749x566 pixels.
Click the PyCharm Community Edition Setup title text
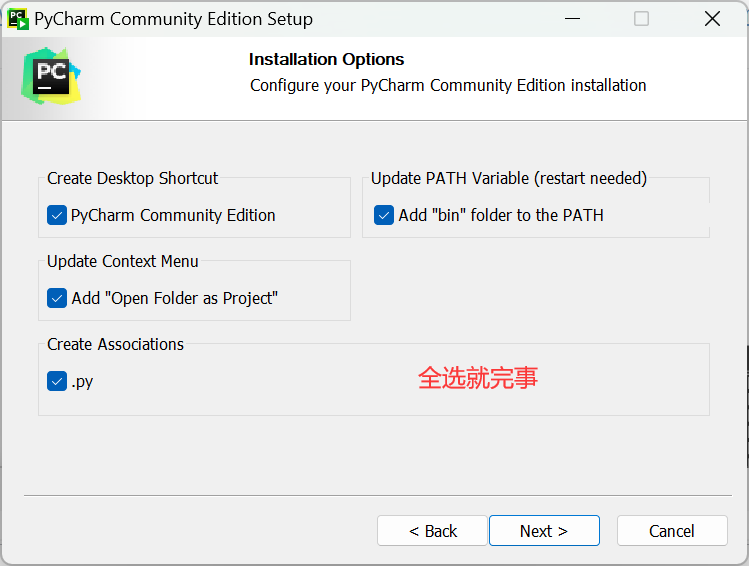[x=173, y=20]
